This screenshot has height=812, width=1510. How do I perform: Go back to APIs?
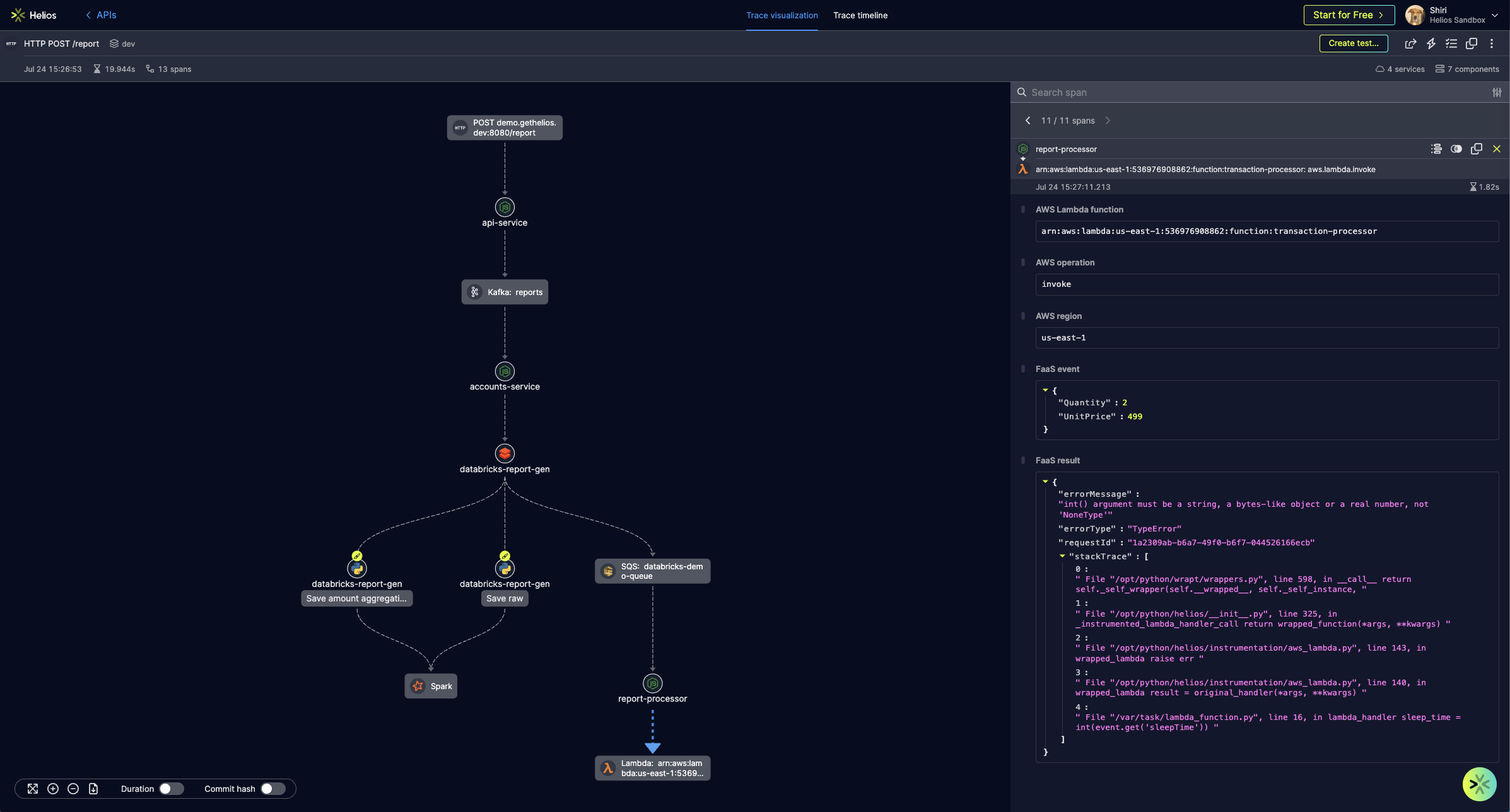pyautogui.click(x=101, y=15)
